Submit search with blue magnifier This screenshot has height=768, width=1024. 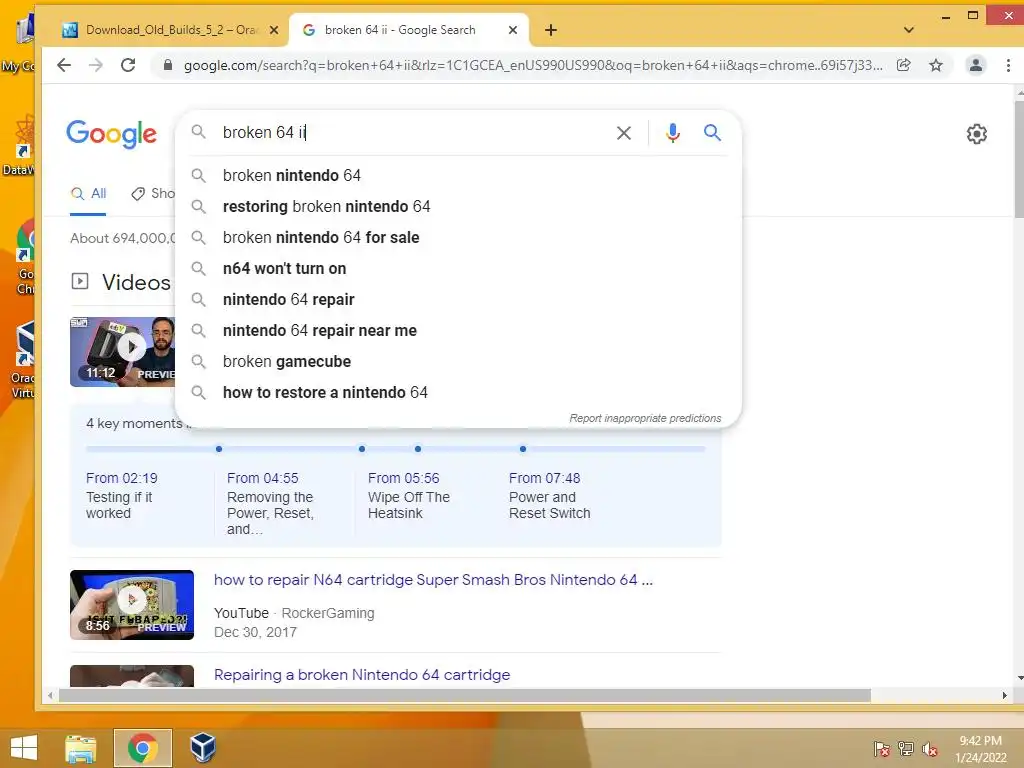(x=712, y=133)
